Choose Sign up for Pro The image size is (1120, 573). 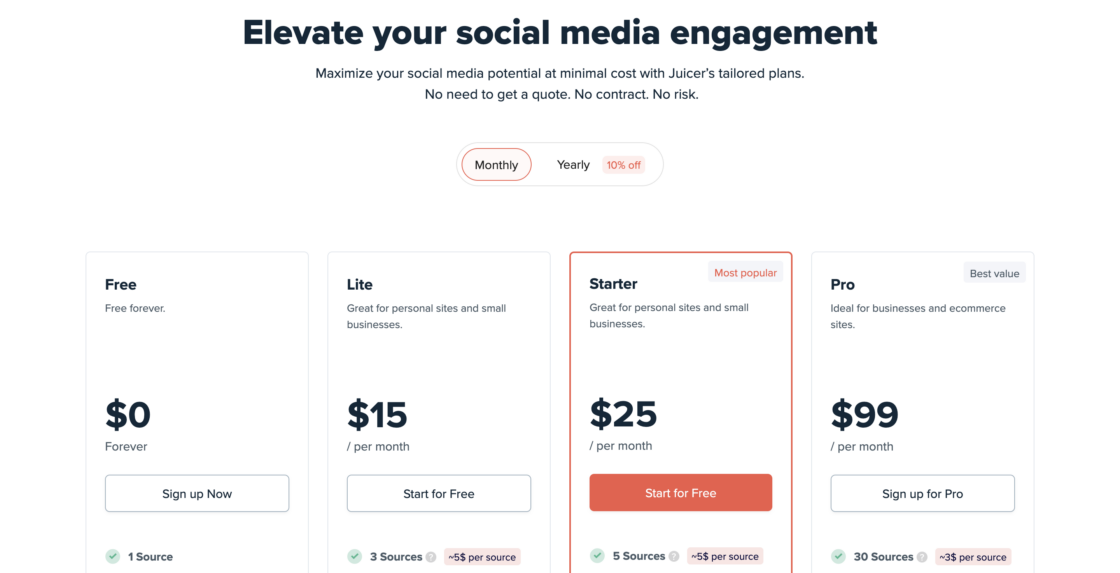coord(922,493)
